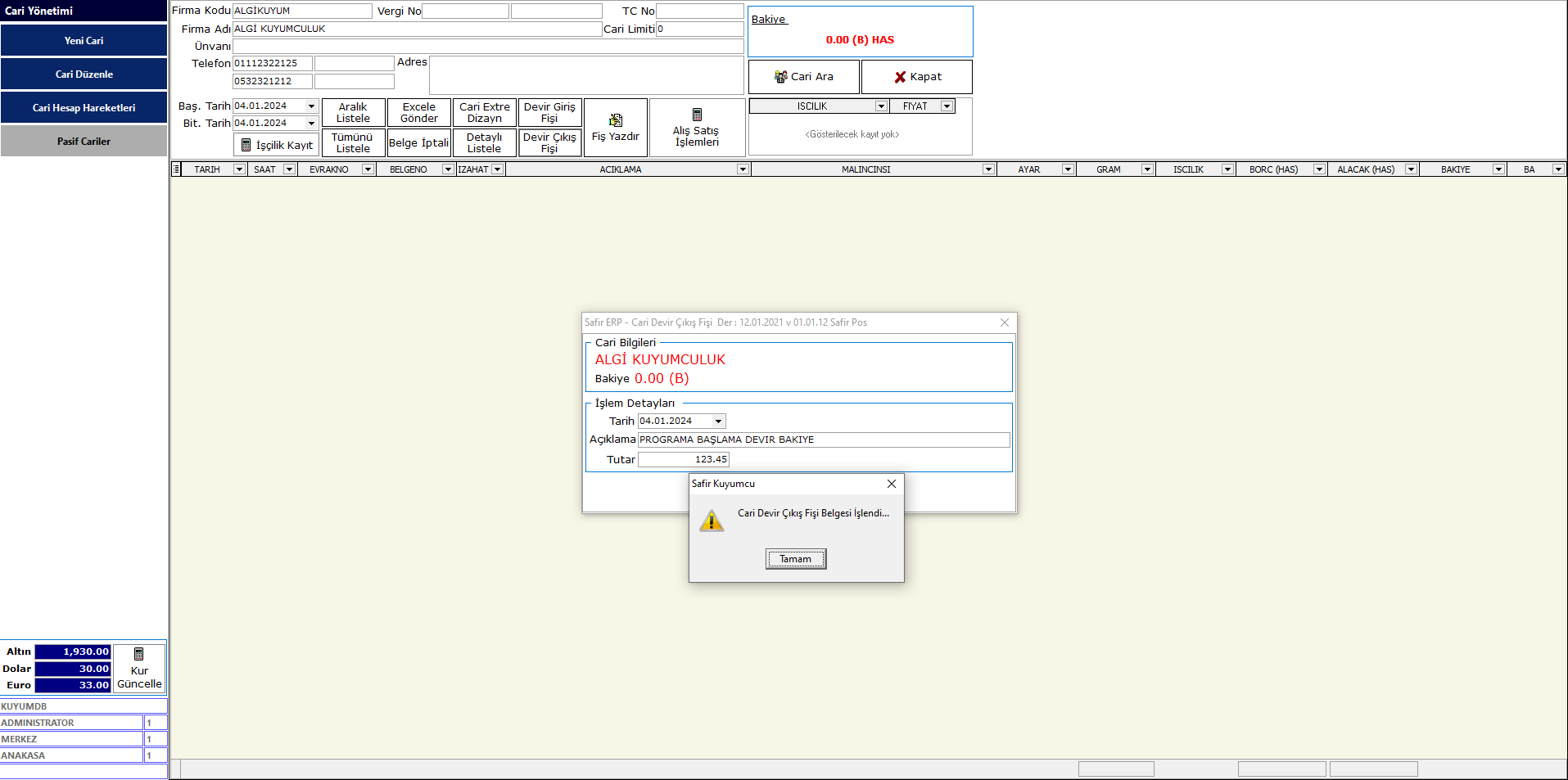Click the Ünvanı input field
1568x780 pixels.
(x=488, y=47)
